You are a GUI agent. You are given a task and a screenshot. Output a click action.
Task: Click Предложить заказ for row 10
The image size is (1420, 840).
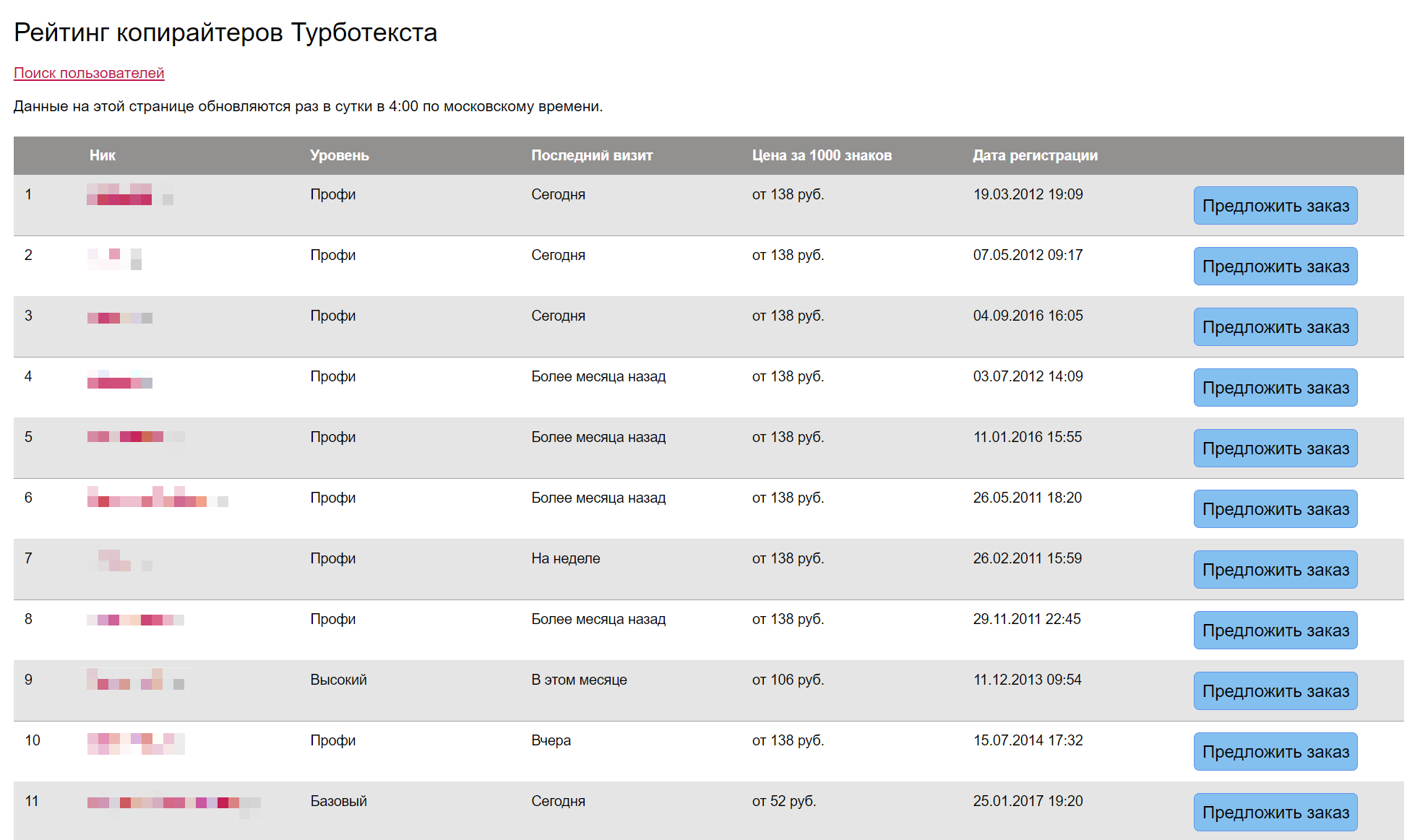pos(1275,752)
